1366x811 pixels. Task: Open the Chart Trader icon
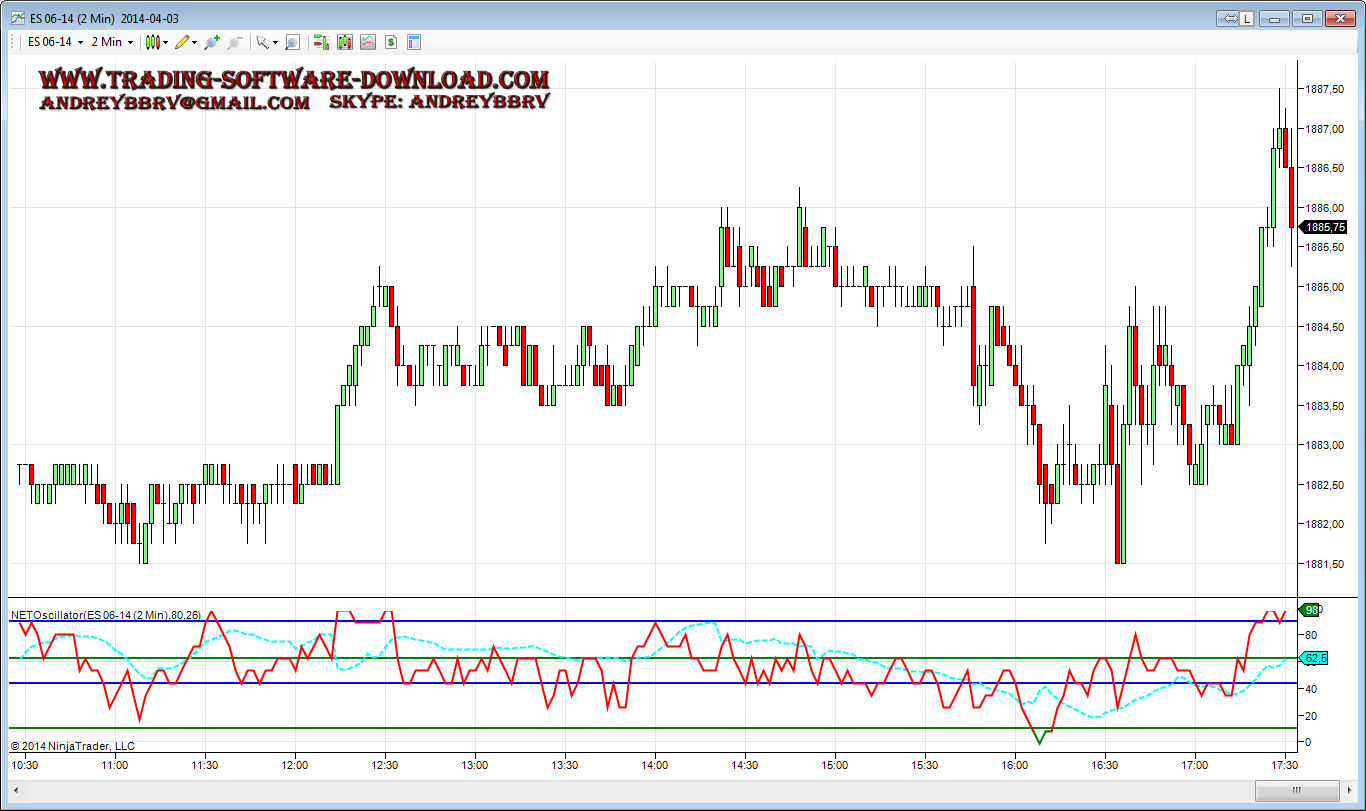[x=321, y=42]
